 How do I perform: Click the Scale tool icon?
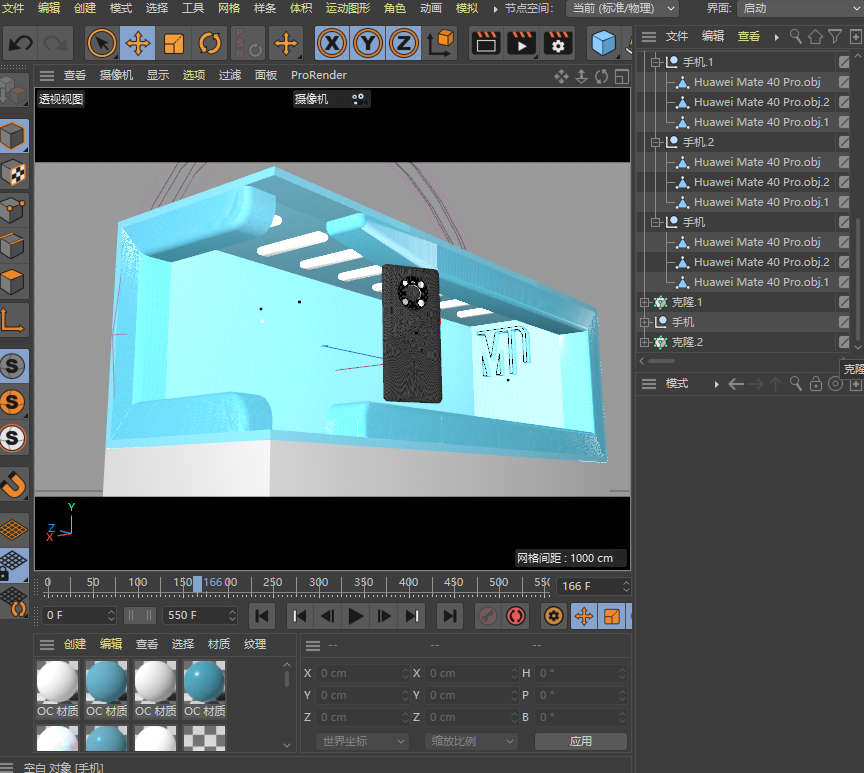(174, 44)
